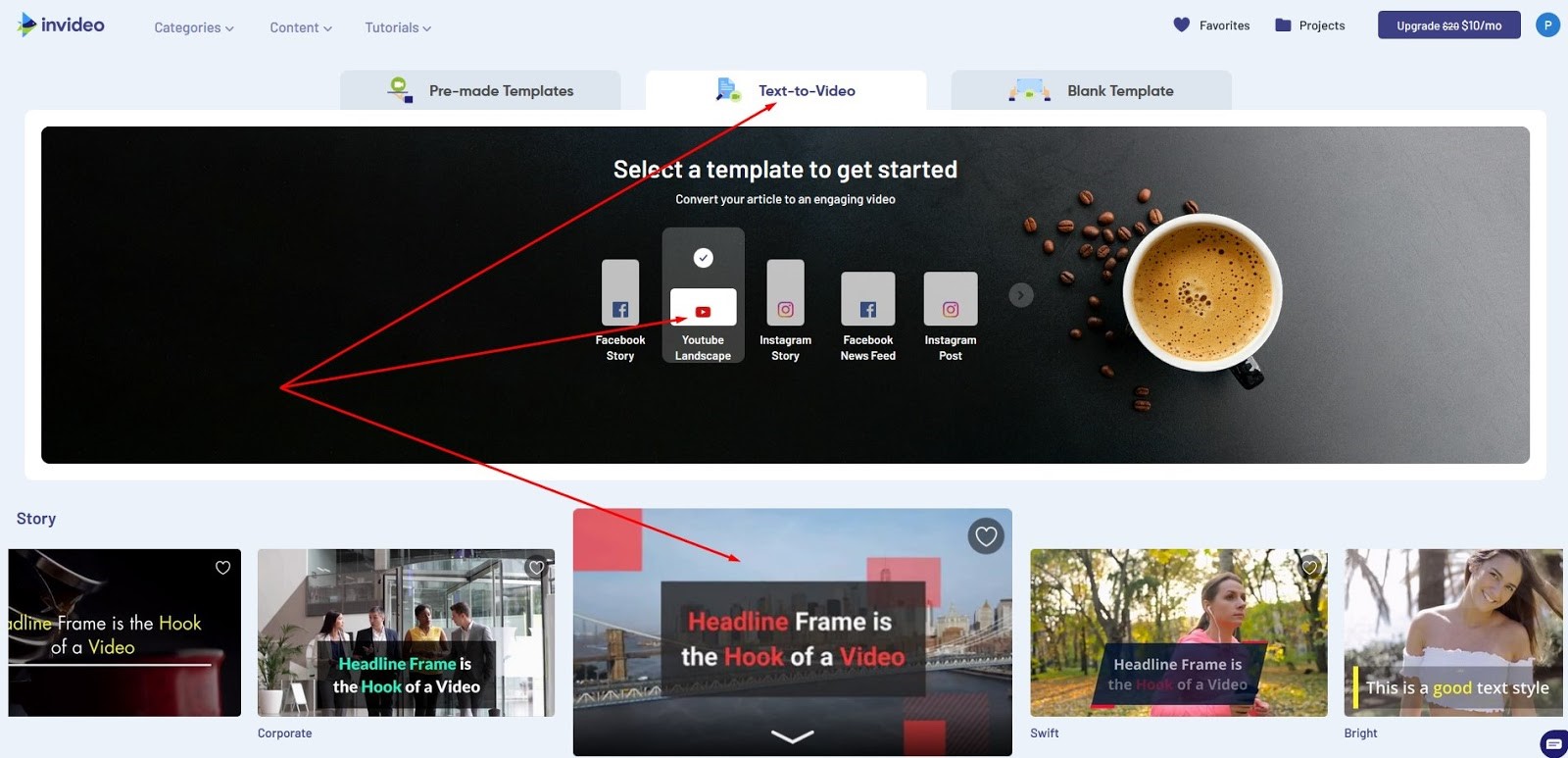Favorite the Swift template with heart
Screen dimensions: 1568x758
click(1309, 567)
